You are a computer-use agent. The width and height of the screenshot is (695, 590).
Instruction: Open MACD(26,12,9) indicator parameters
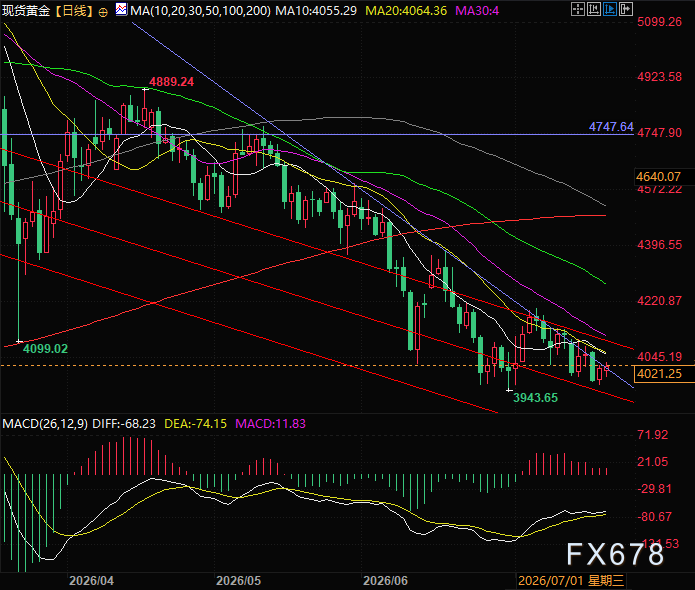click(45, 424)
